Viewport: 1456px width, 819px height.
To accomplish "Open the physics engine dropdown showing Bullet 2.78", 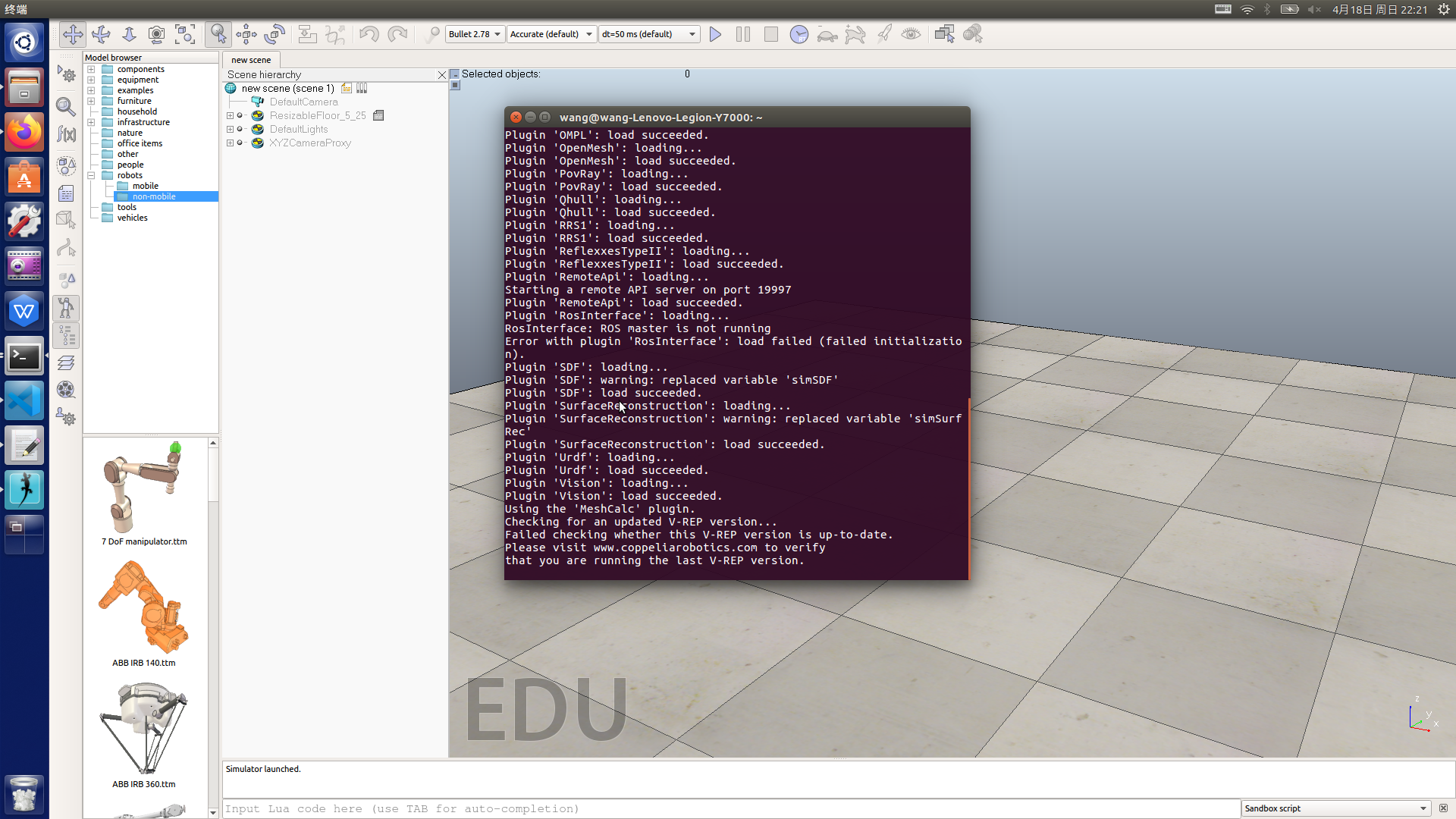I will (474, 34).
